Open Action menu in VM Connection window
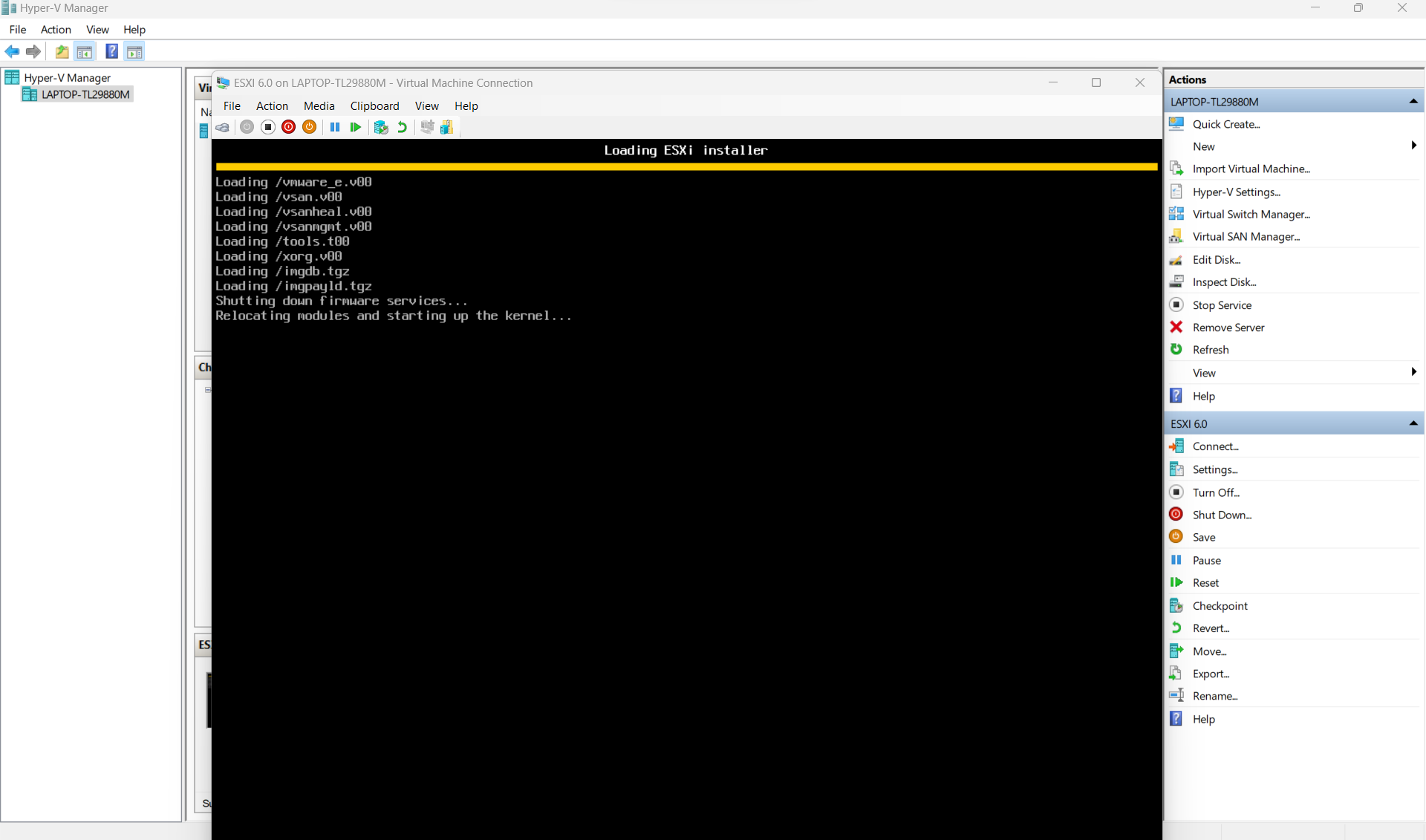1426x840 pixels. click(x=272, y=106)
